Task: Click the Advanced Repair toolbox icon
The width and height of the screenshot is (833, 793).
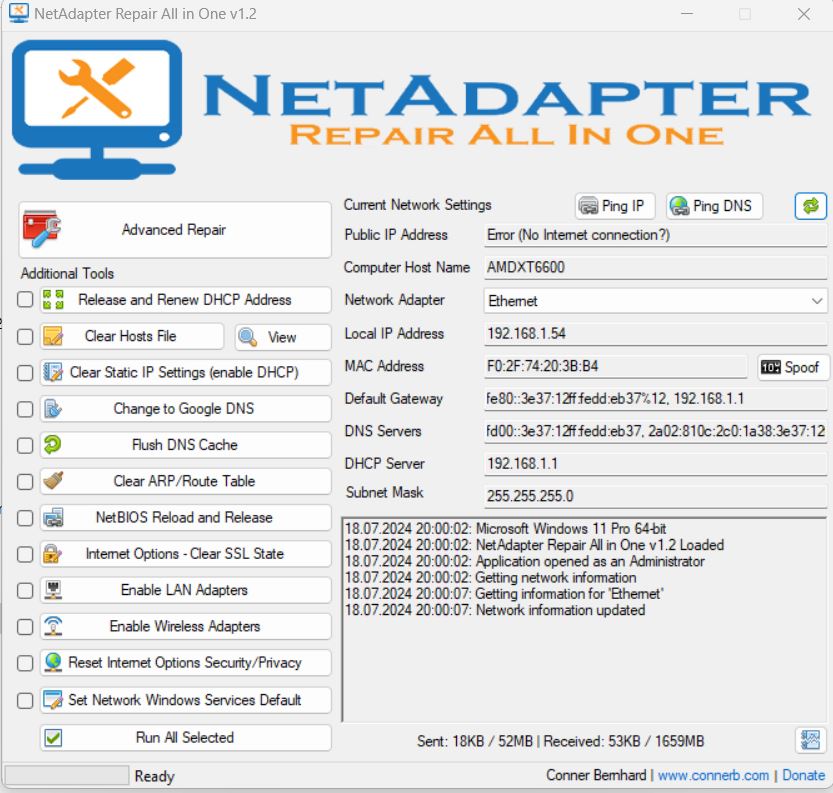Action: coord(41,229)
